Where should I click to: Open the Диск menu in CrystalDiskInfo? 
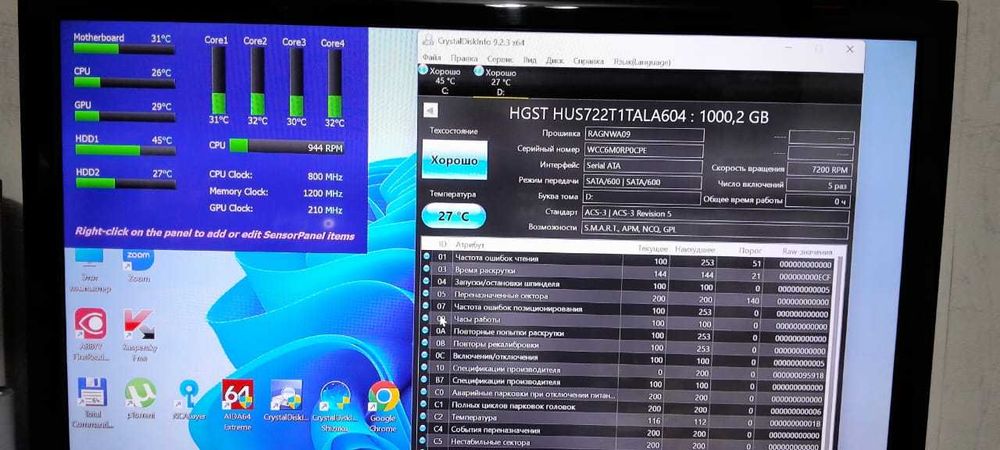pos(554,61)
